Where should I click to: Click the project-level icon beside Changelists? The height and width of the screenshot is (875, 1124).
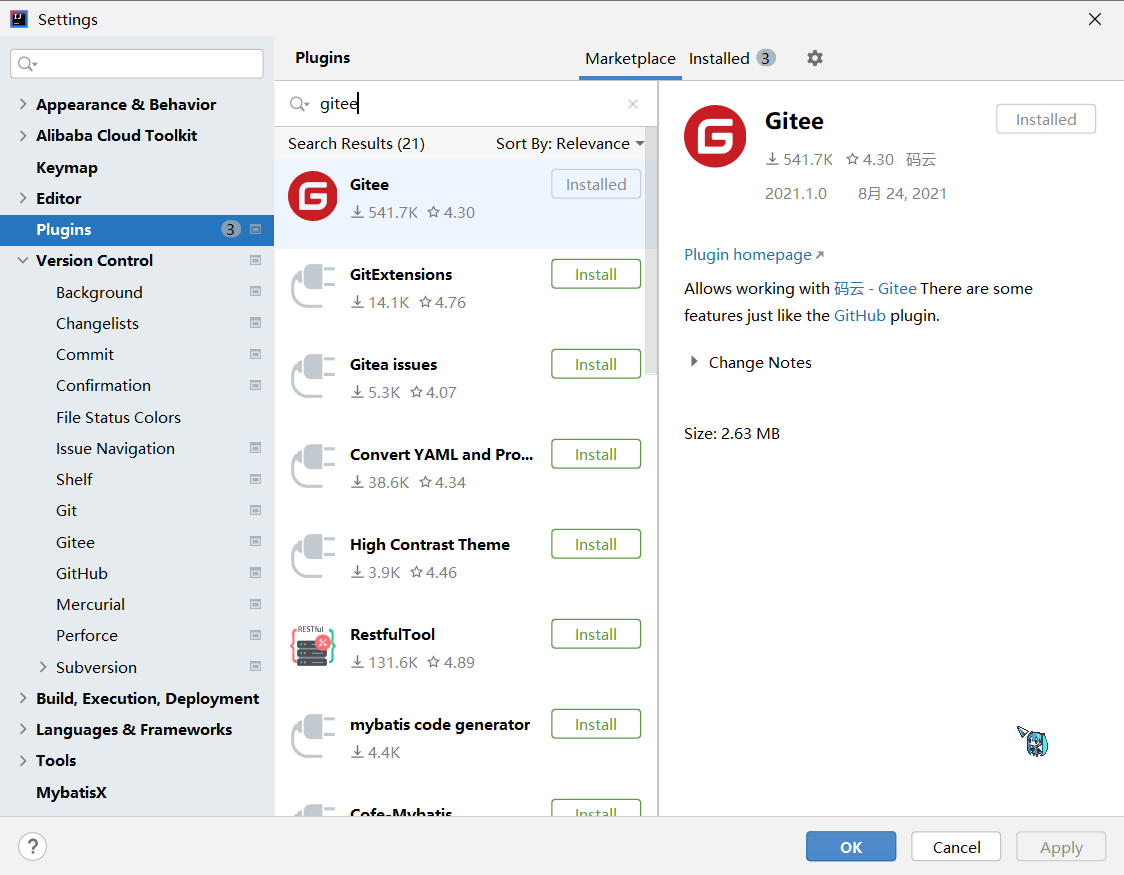(x=255, y=323)
